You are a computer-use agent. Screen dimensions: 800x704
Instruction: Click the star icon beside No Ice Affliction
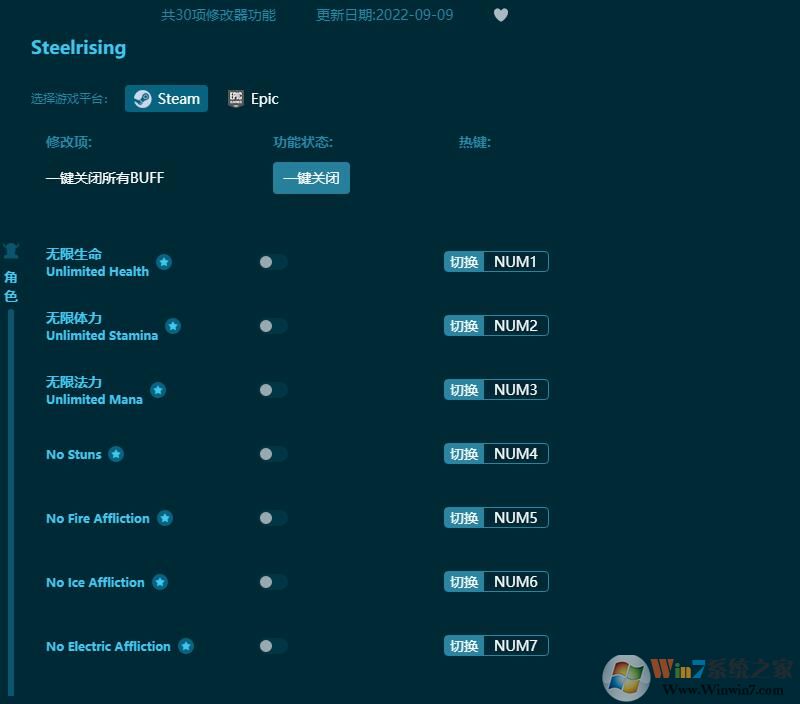click(160, 582)
